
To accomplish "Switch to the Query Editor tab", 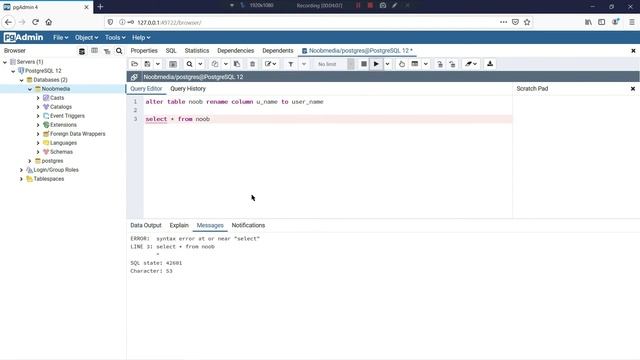I will (146, 89).
